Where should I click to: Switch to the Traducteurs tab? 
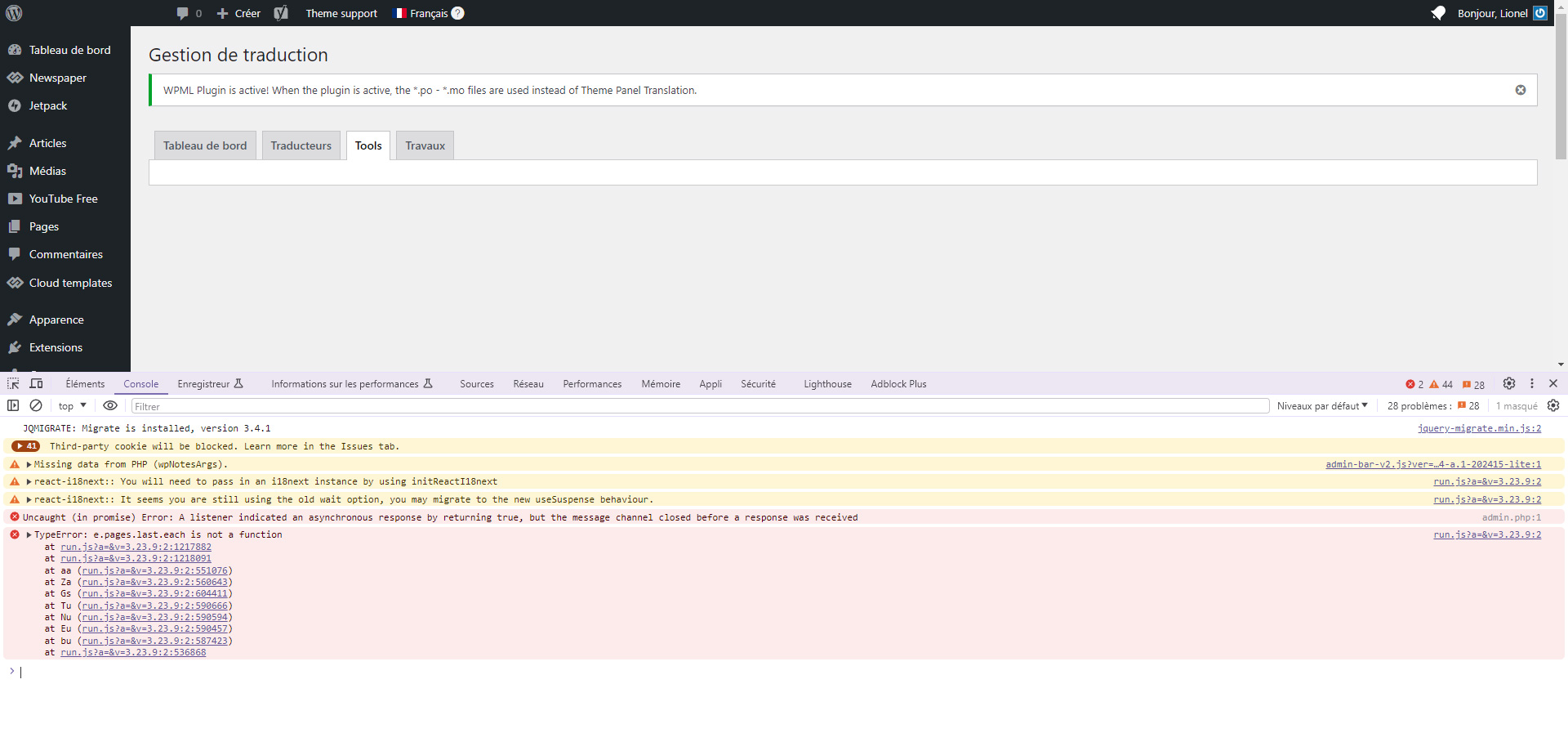click(301, 145)
